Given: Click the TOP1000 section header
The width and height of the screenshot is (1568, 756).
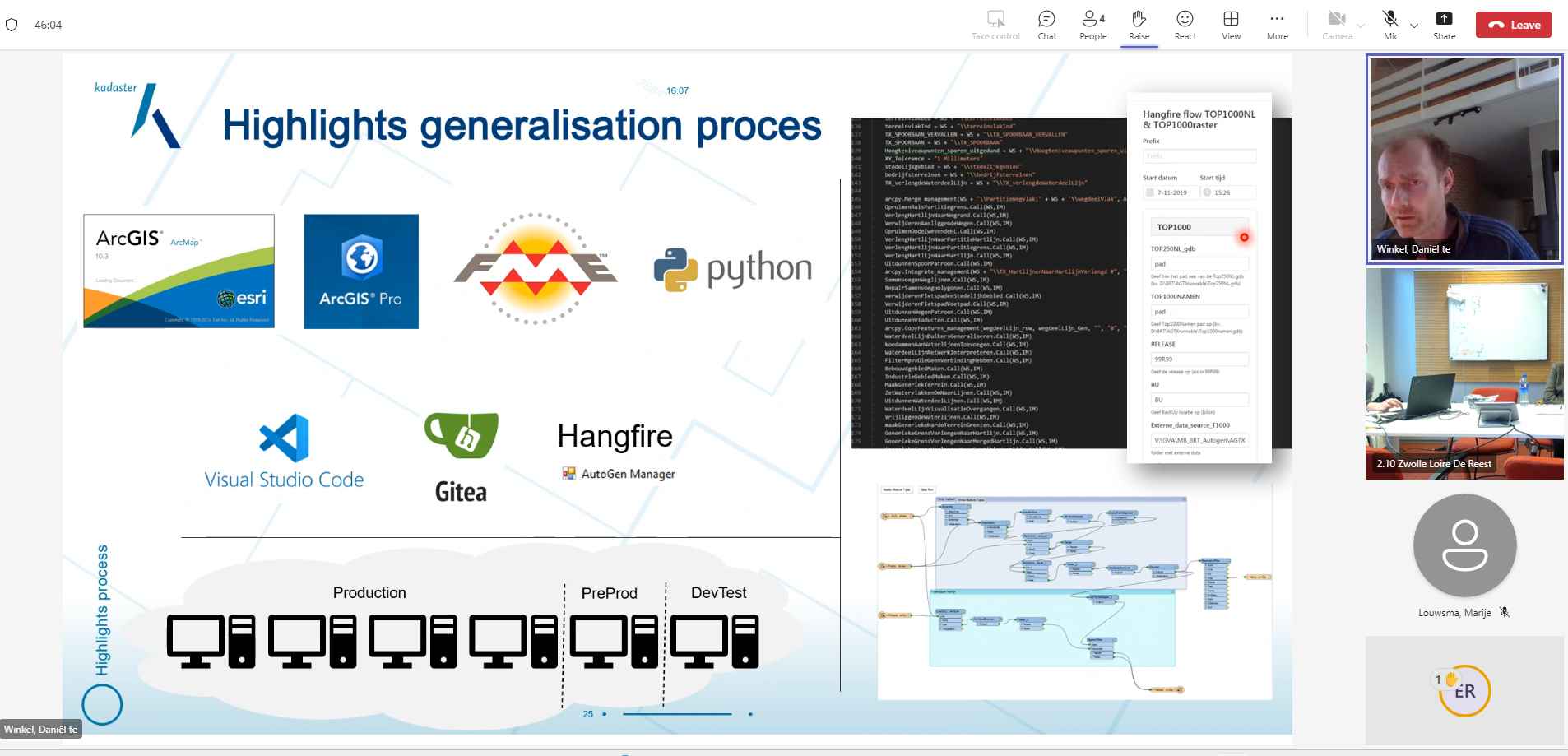Looking at the screenshot, I should (1199, 226).
